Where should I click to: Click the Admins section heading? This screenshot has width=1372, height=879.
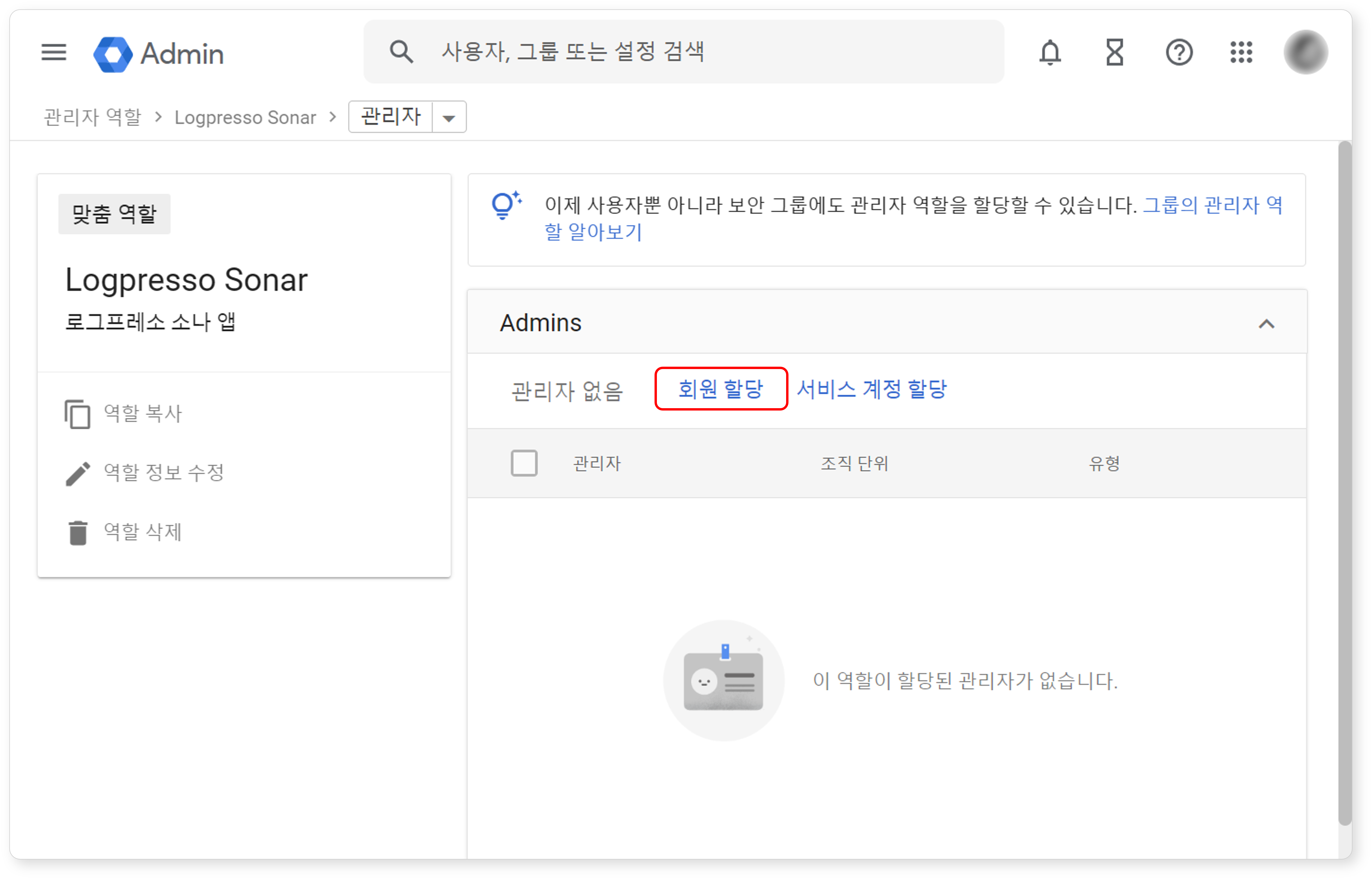pos(540,323)
